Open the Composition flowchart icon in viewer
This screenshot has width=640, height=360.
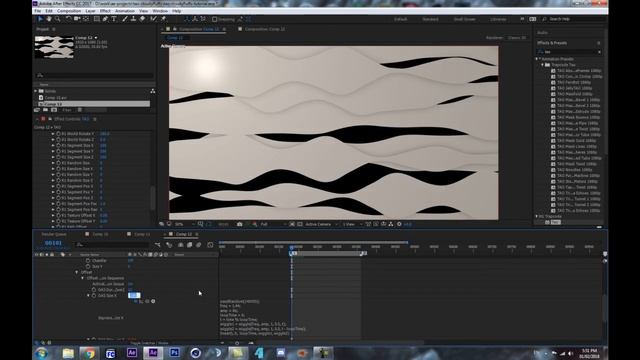click(391, 224)
